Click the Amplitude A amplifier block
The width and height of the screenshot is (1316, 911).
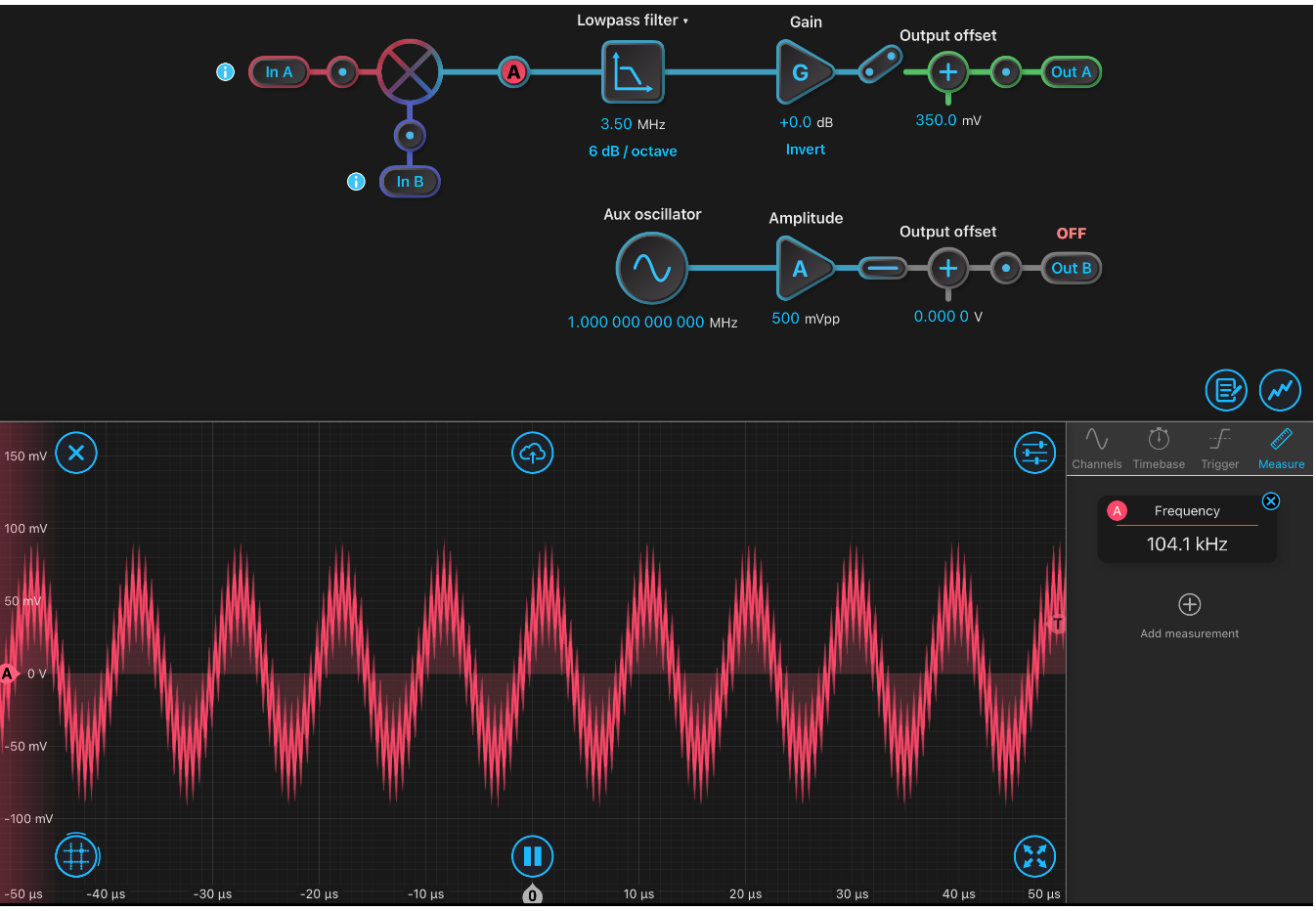coord(804,269)
